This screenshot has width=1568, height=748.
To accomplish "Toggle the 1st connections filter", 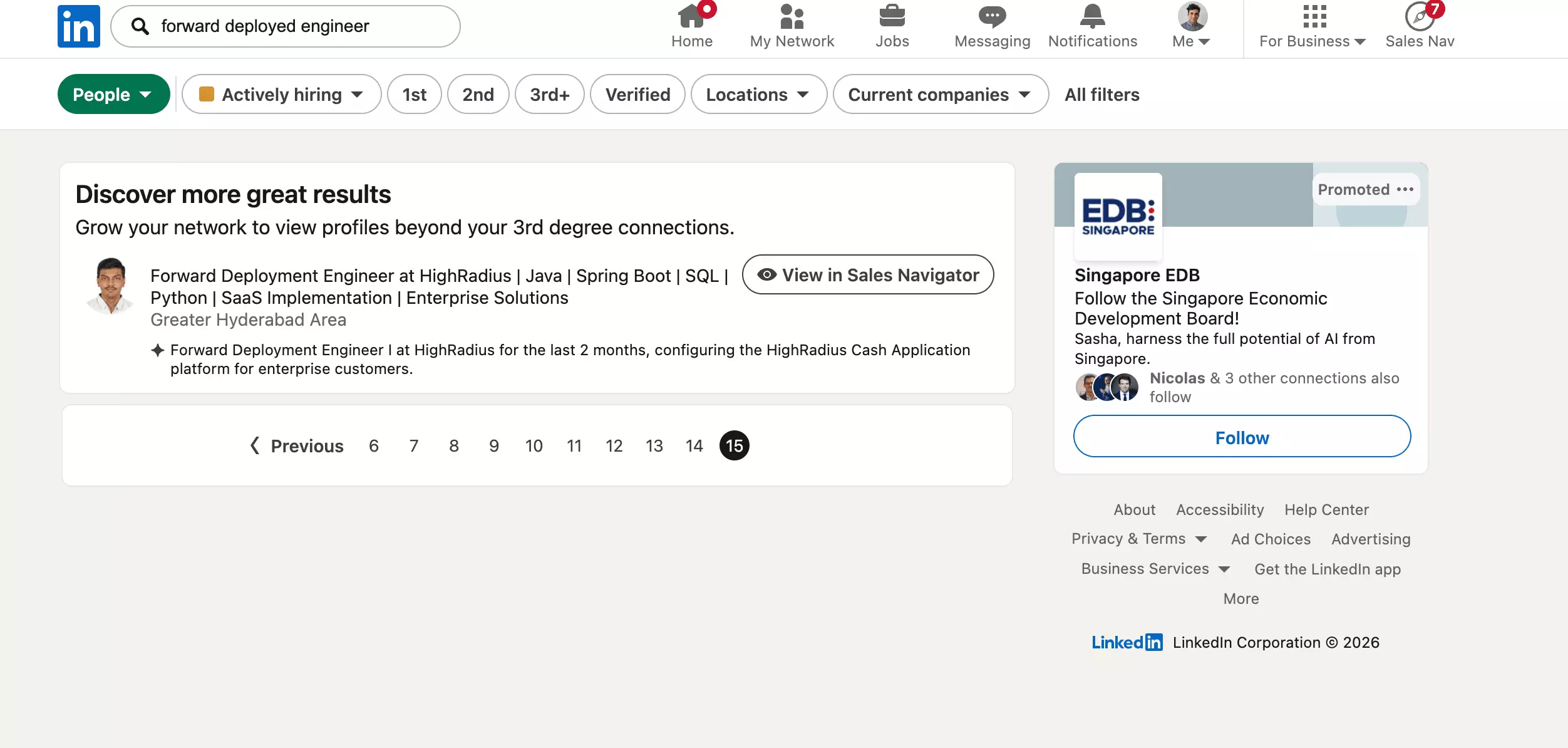I will pyautogui.click(x=415, y=94).
